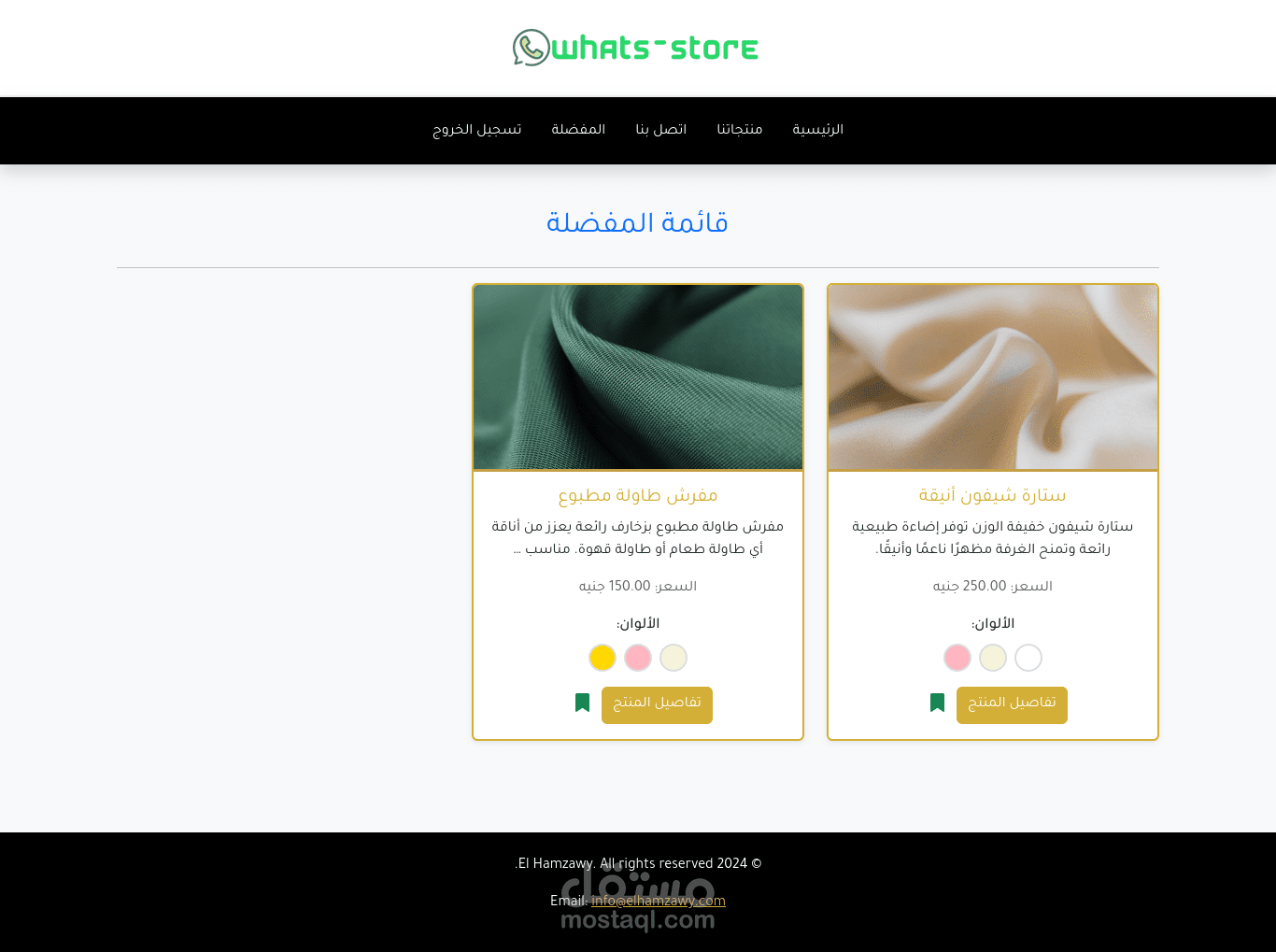This screenshot has width=1276, height=952.
Task: Click تسجيل الخروج logout link
Action: (477, 130)
